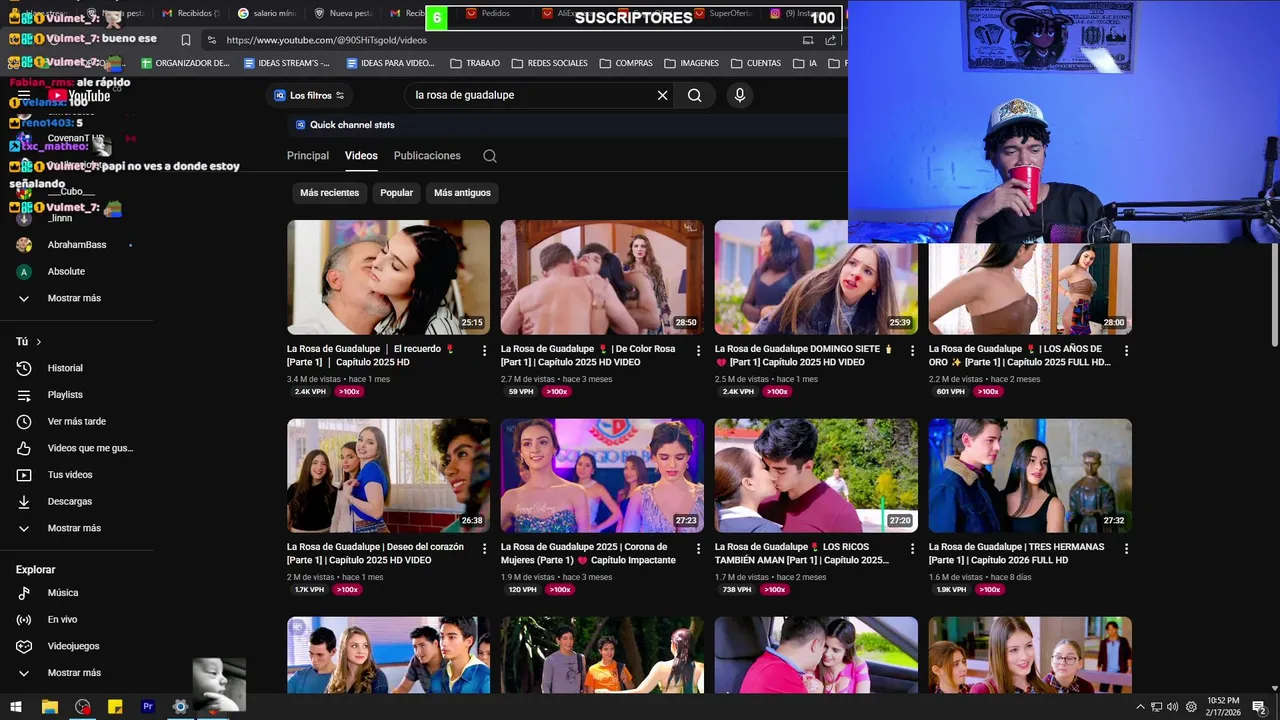This screenshot has width=1280, height=720.
Task: Select the Videos tab
Action: (361, 156)
